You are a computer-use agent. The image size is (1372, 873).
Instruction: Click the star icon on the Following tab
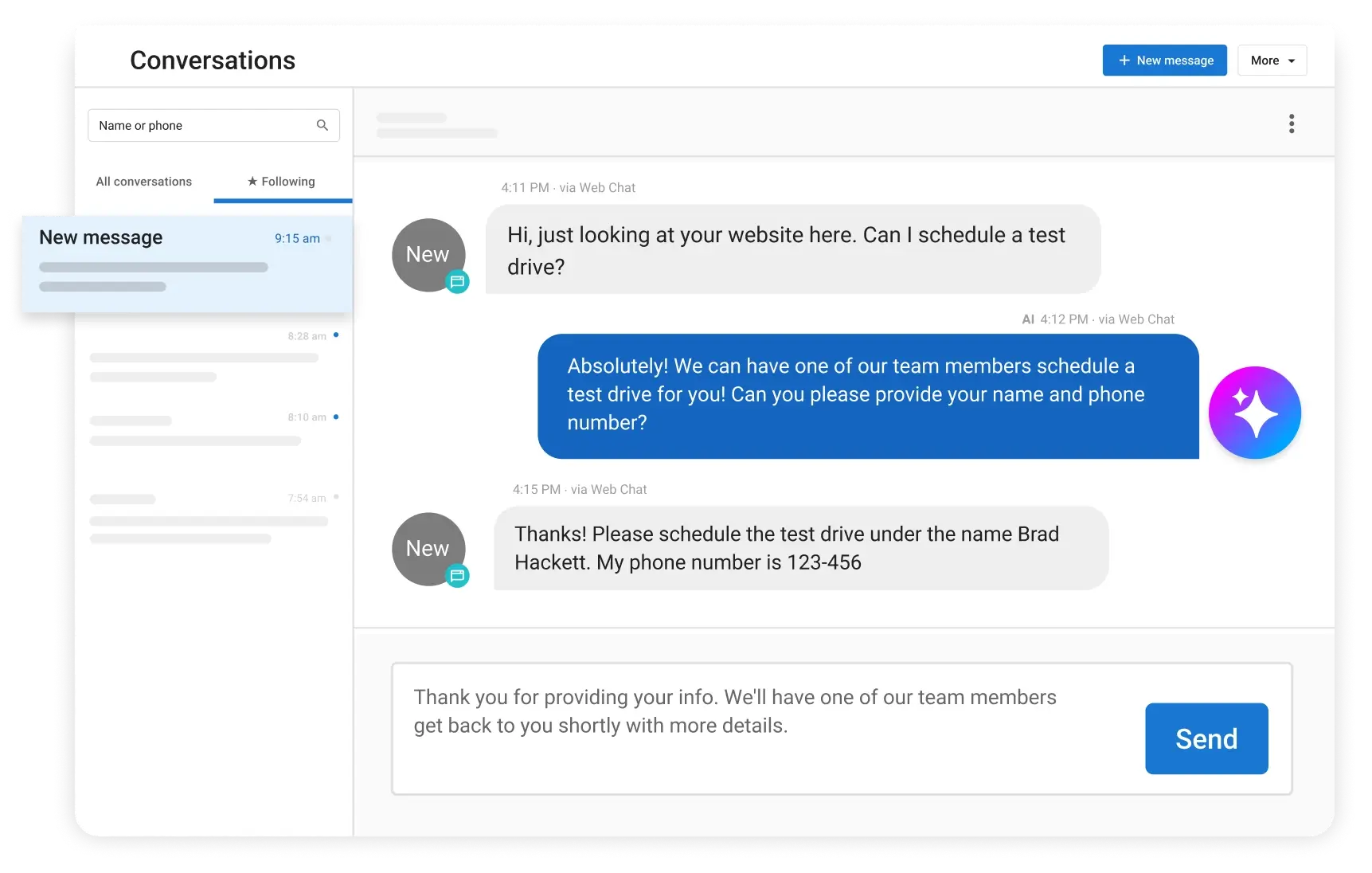(x=252, y=182)
